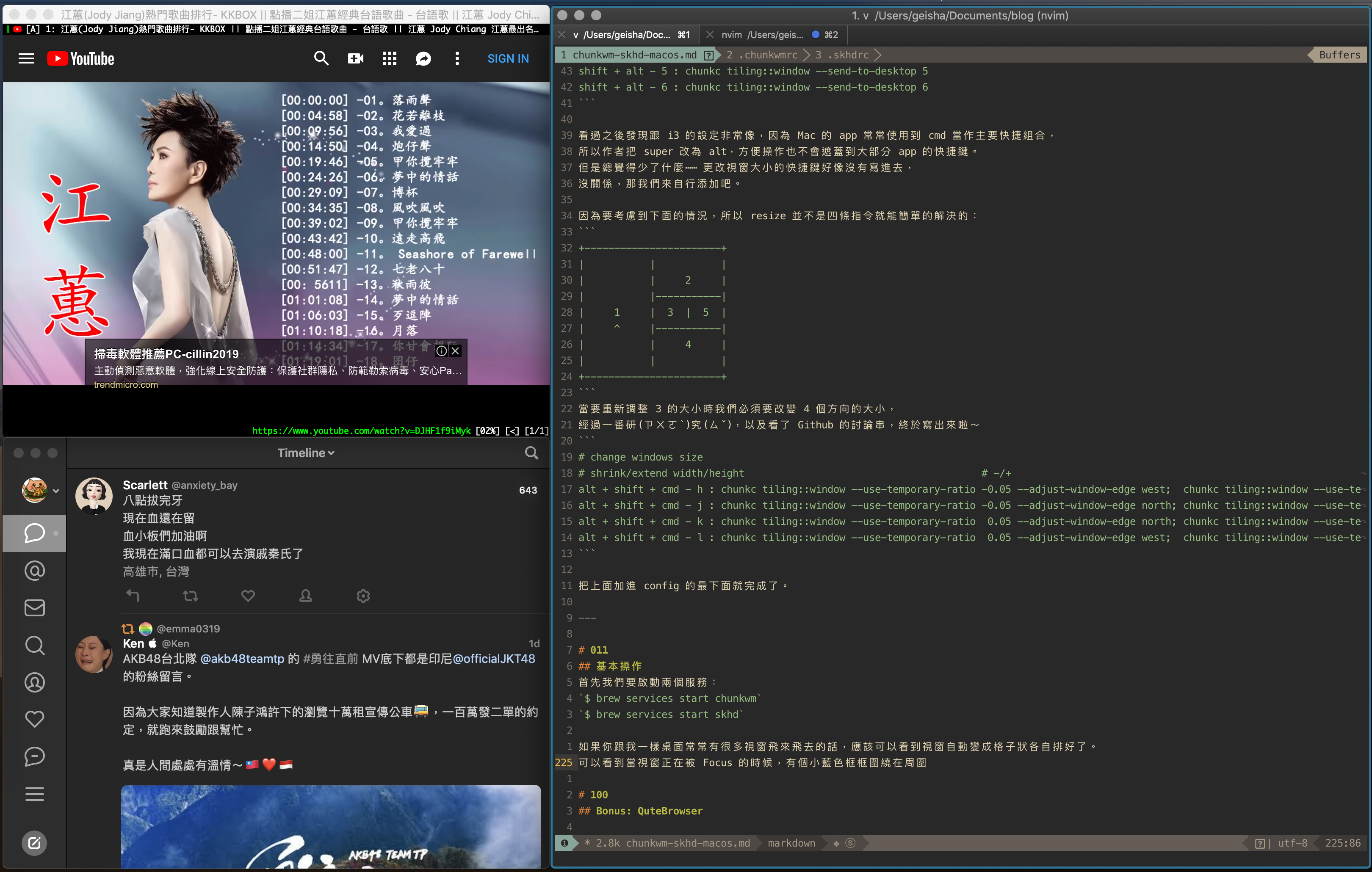Screen dimensions: 1372x872
Task: Open Direct Messages mail icon in sidebar
Action: (x=35, y=607)
